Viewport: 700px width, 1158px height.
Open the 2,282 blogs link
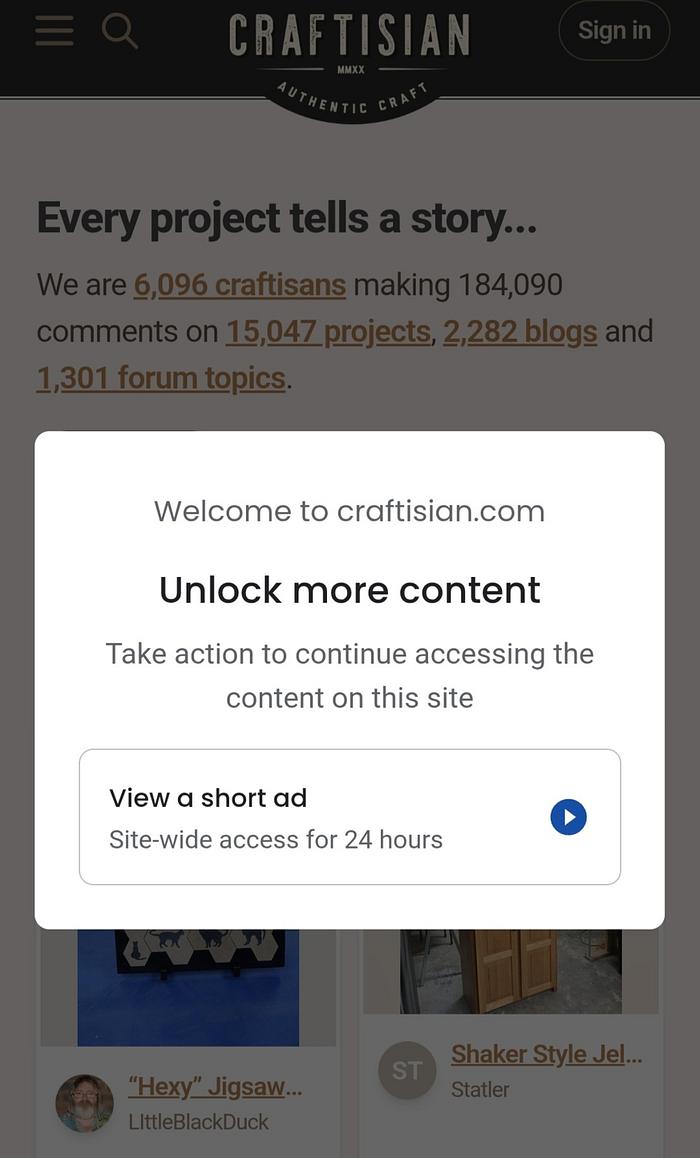520,331
